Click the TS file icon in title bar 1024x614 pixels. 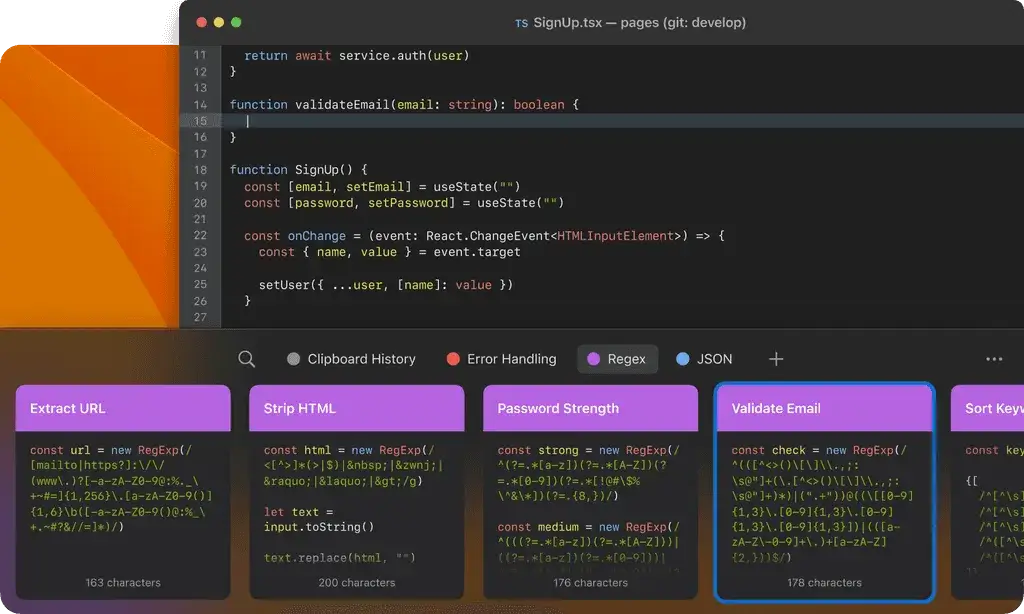521,23
